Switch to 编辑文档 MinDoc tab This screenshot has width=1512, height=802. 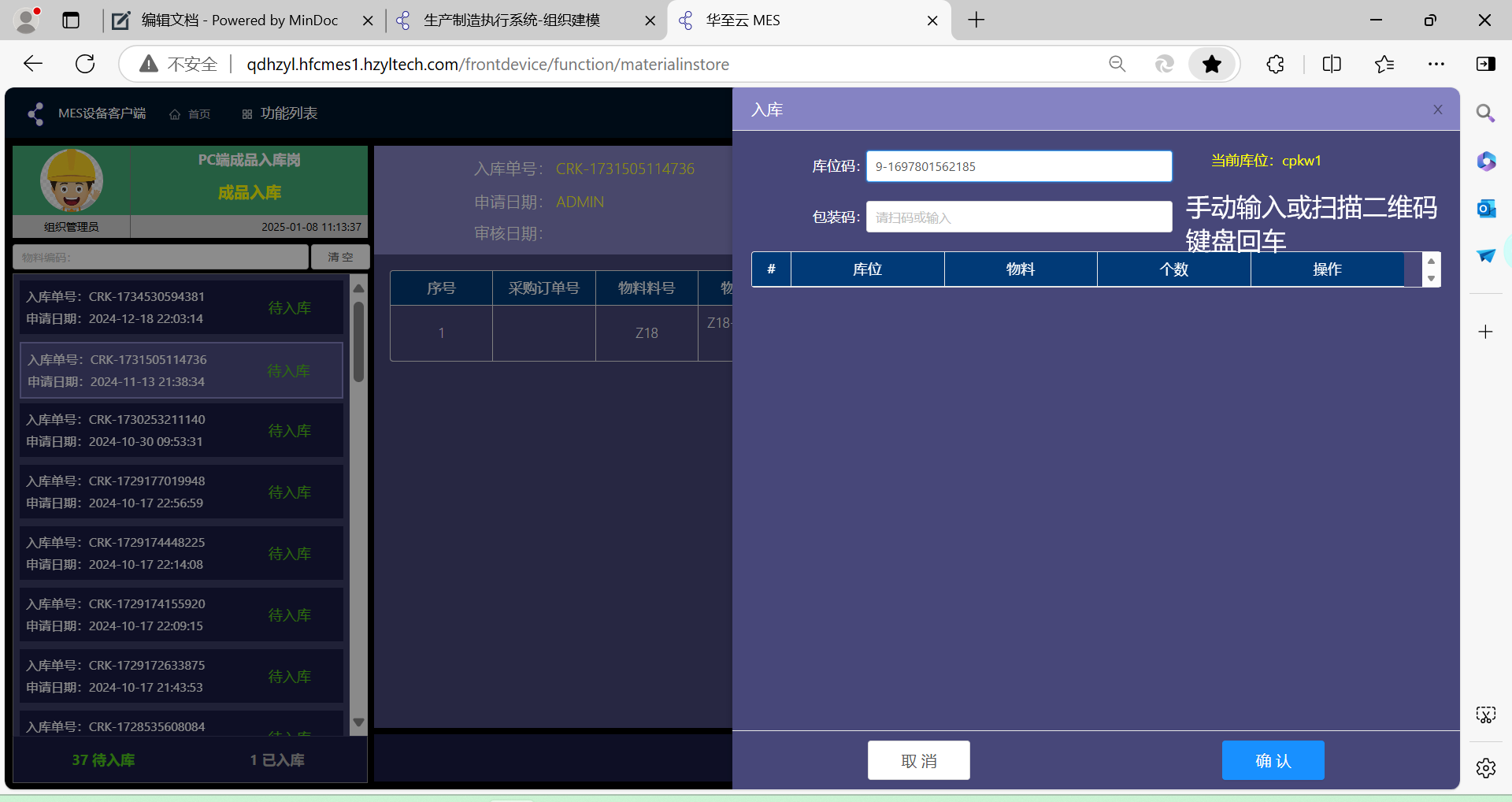[239, 20]
